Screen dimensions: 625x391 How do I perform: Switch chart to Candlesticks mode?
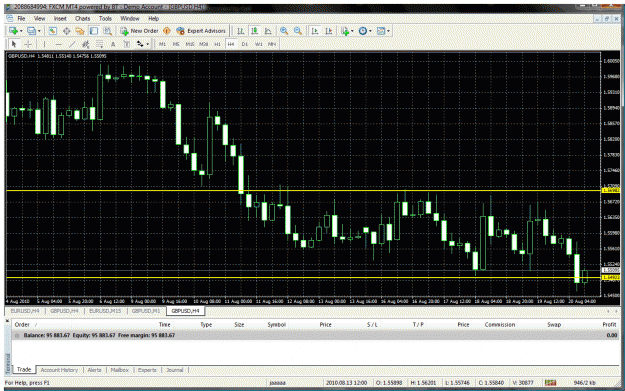pyautogui.click(x=254, y=31)
